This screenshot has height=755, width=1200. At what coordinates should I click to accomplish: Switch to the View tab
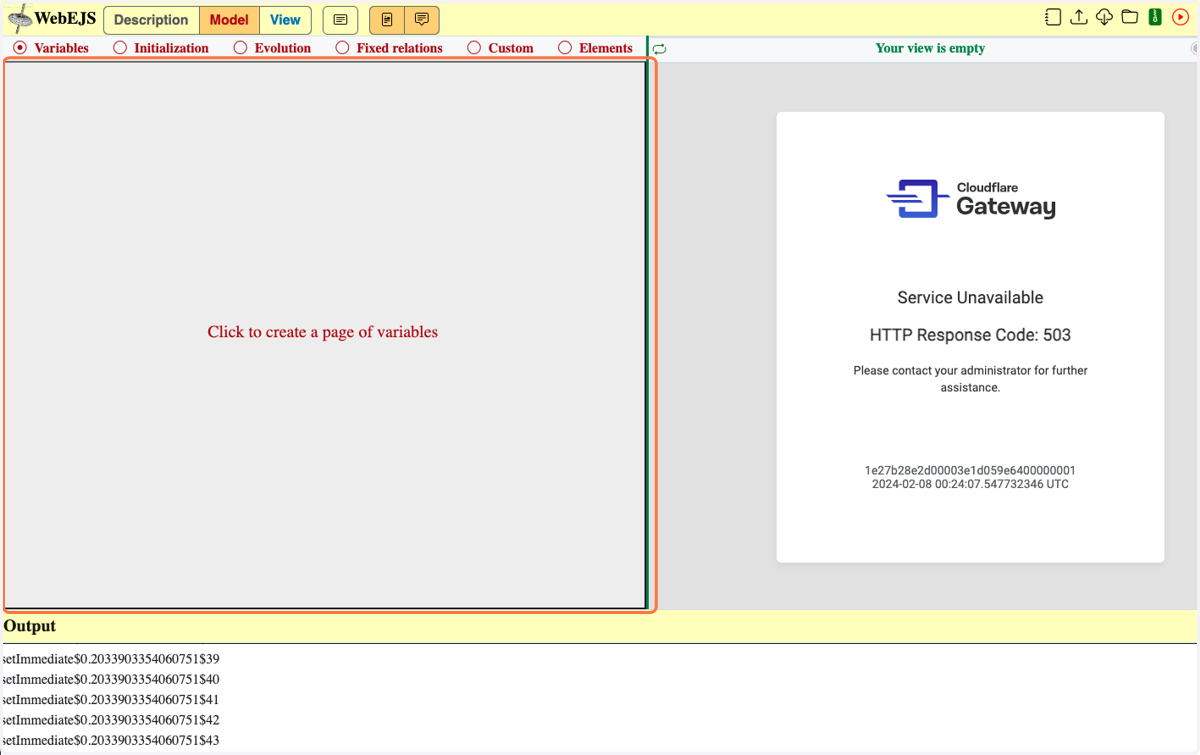[285, 20]
